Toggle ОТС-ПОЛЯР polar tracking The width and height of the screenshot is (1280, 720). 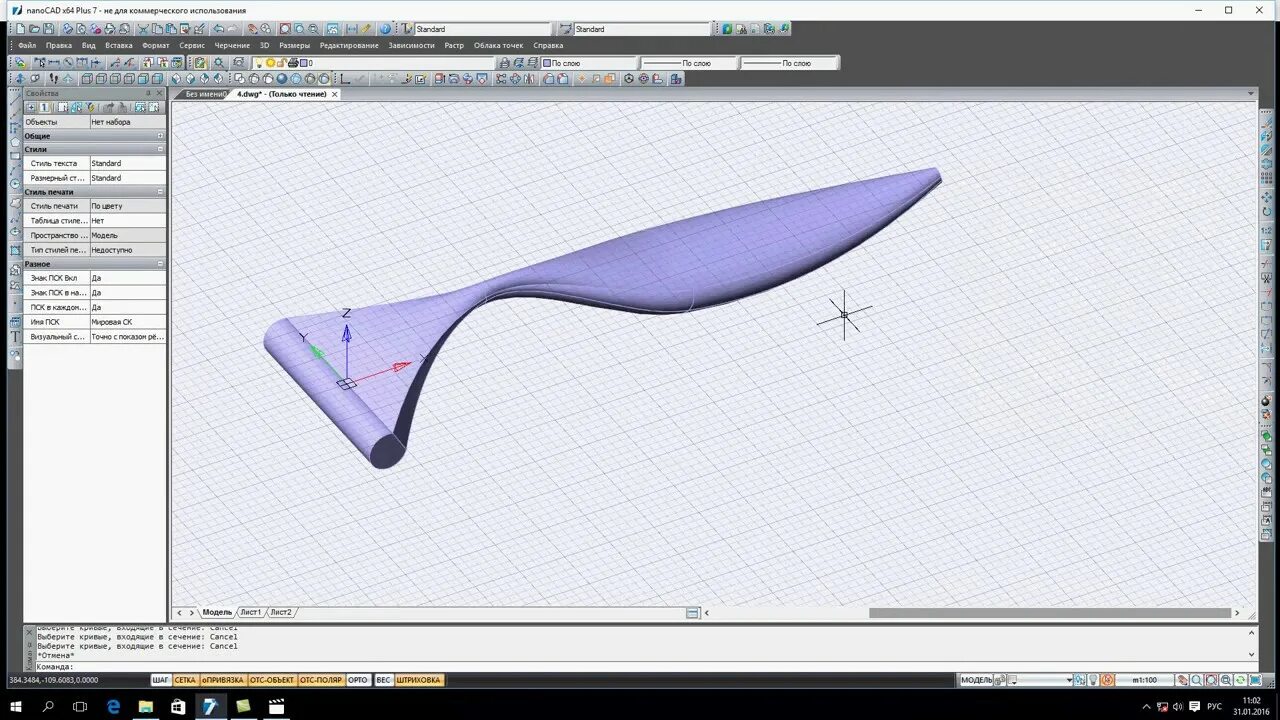coord(321,680)
